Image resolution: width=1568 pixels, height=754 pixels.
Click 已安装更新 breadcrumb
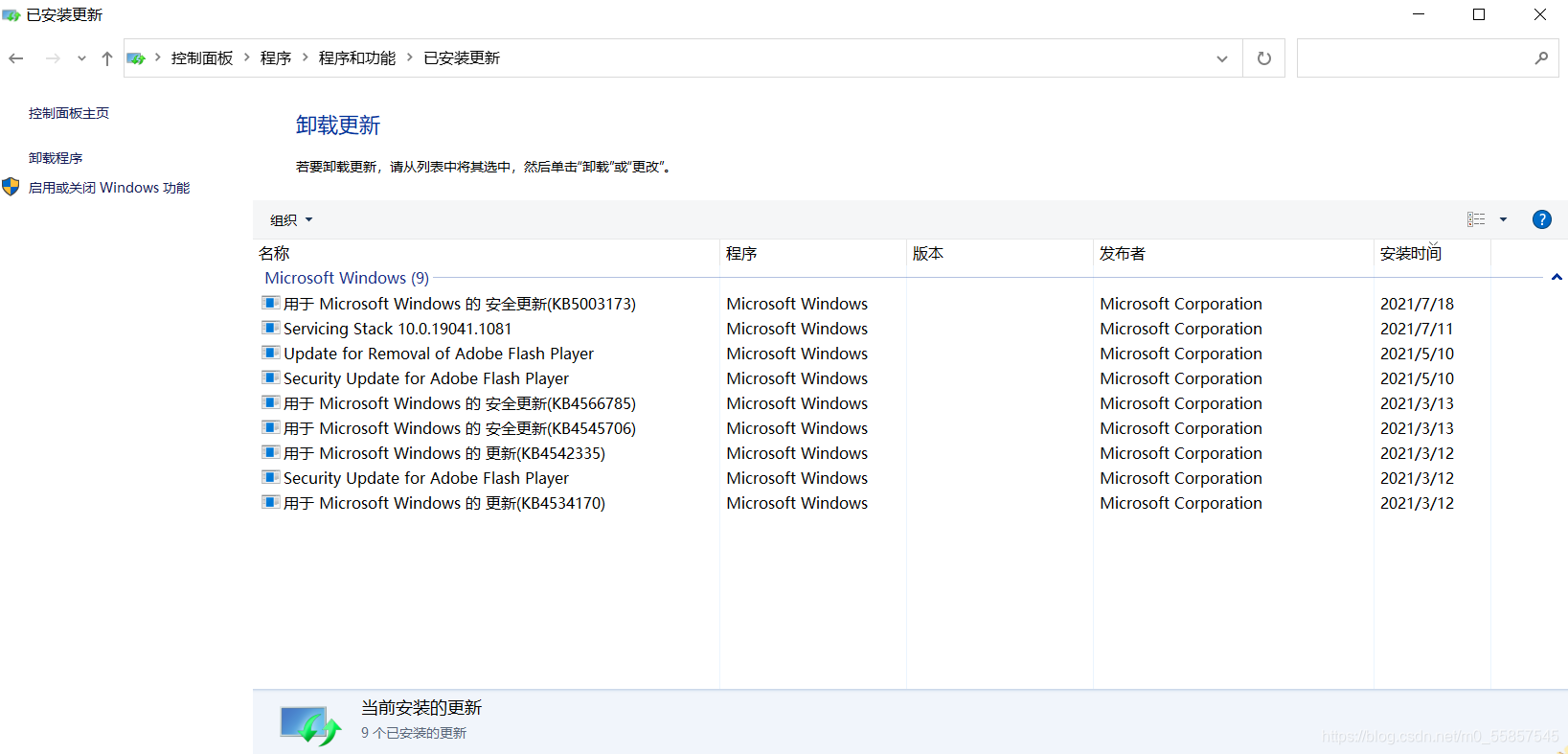(x=462, y=58)
